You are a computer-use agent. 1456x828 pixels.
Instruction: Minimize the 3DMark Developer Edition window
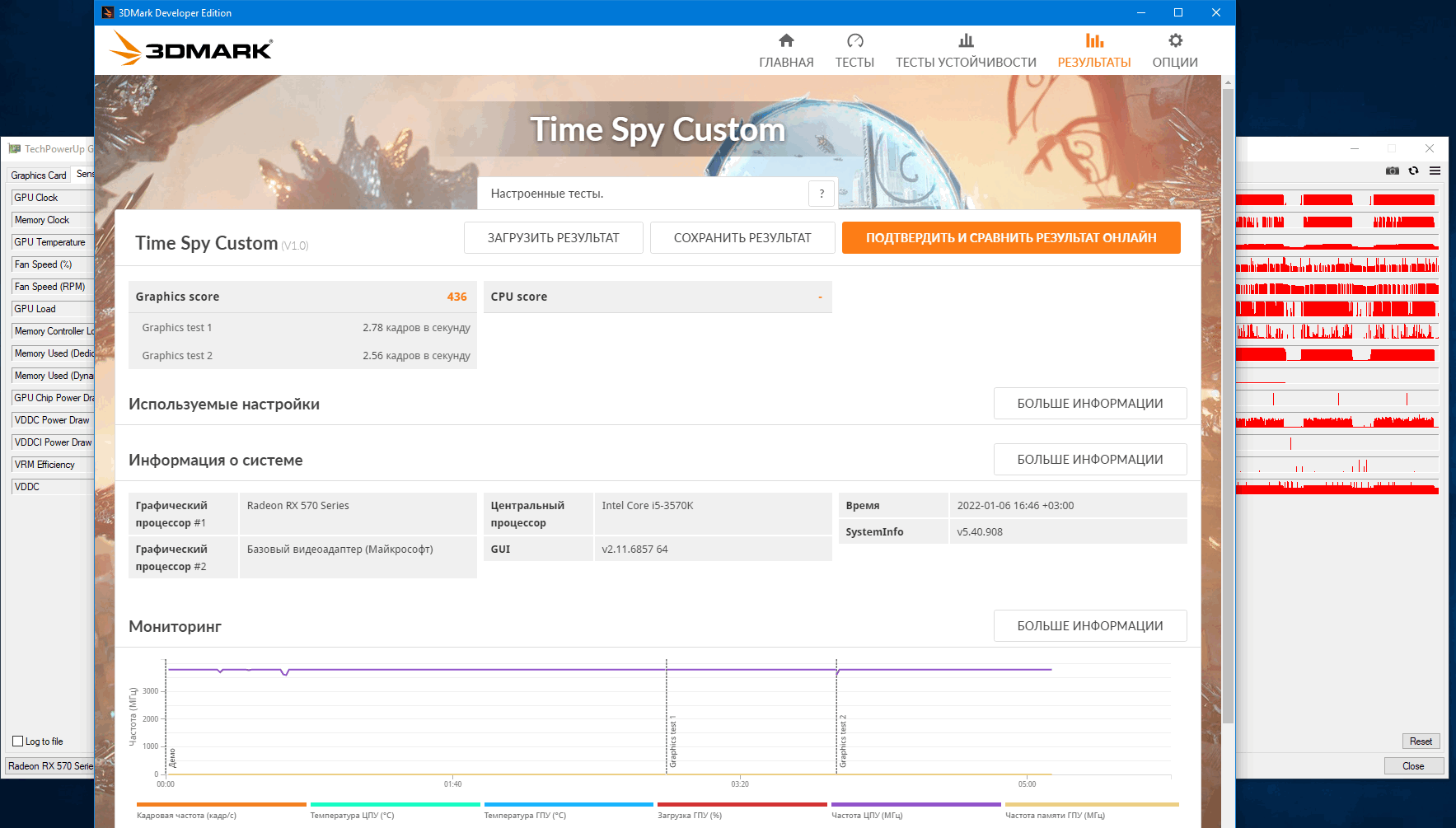[x=1141, y=12]
